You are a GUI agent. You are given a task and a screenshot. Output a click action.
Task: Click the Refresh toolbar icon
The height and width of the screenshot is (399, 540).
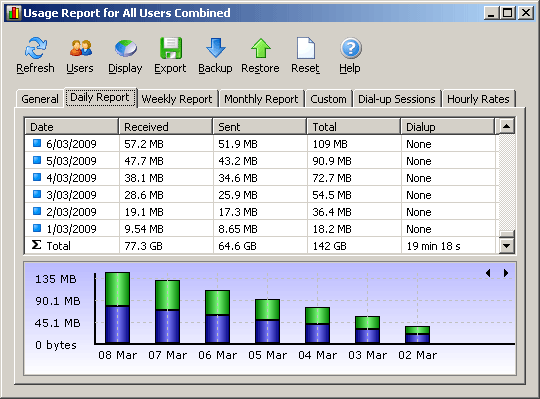point(35,48)
